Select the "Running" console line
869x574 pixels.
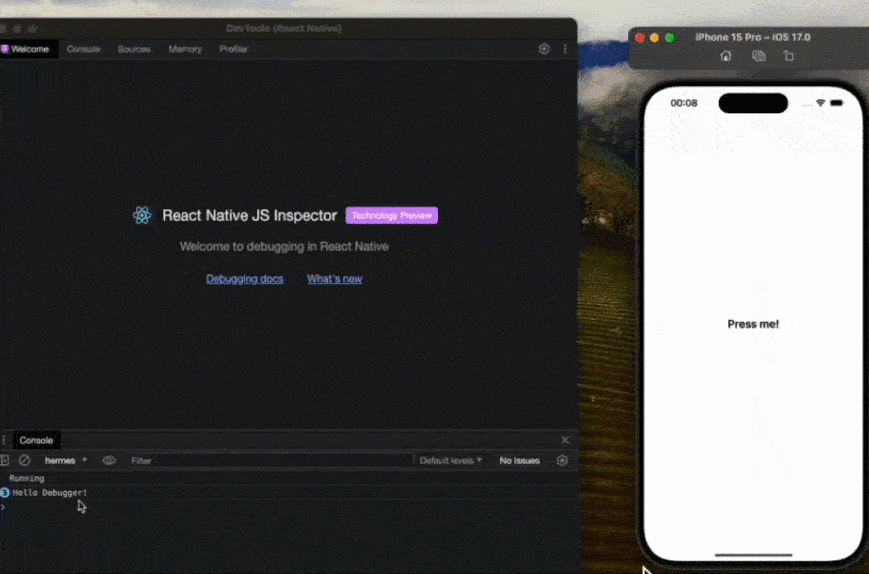pyautogui.click(x=27, y=478)
